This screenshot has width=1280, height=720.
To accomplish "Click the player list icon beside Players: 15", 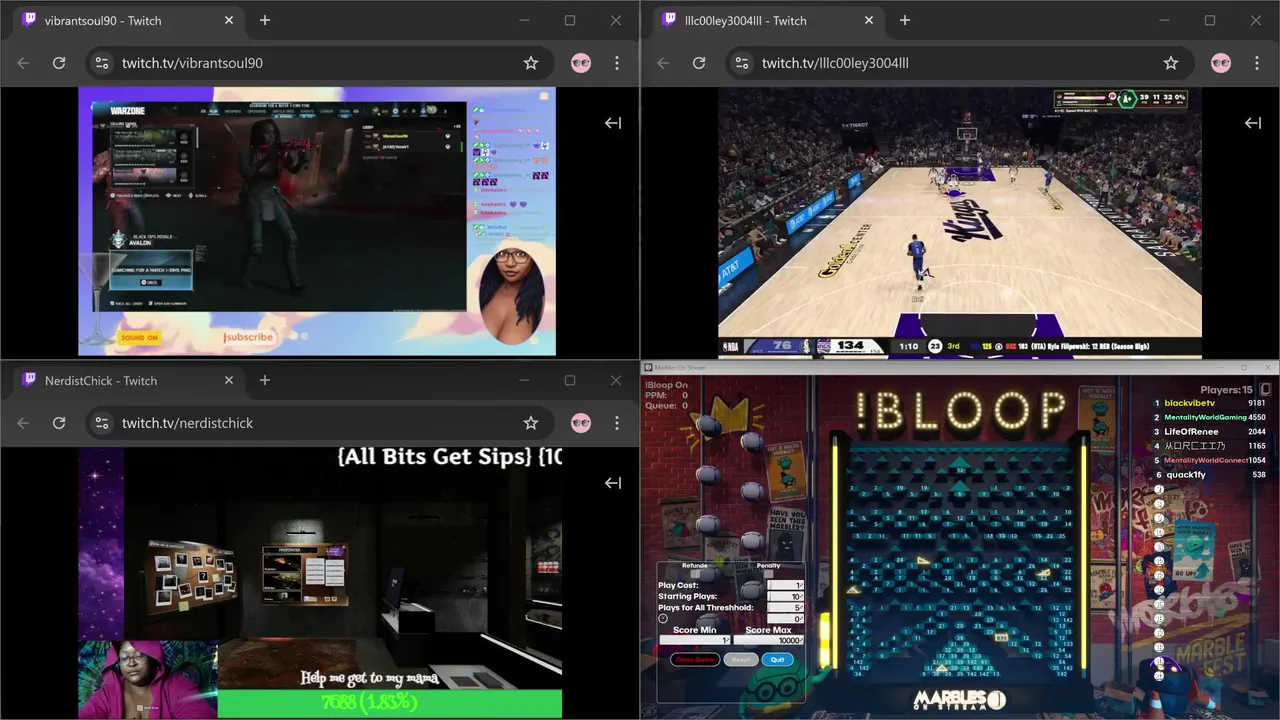I will tap(1265, 390).
